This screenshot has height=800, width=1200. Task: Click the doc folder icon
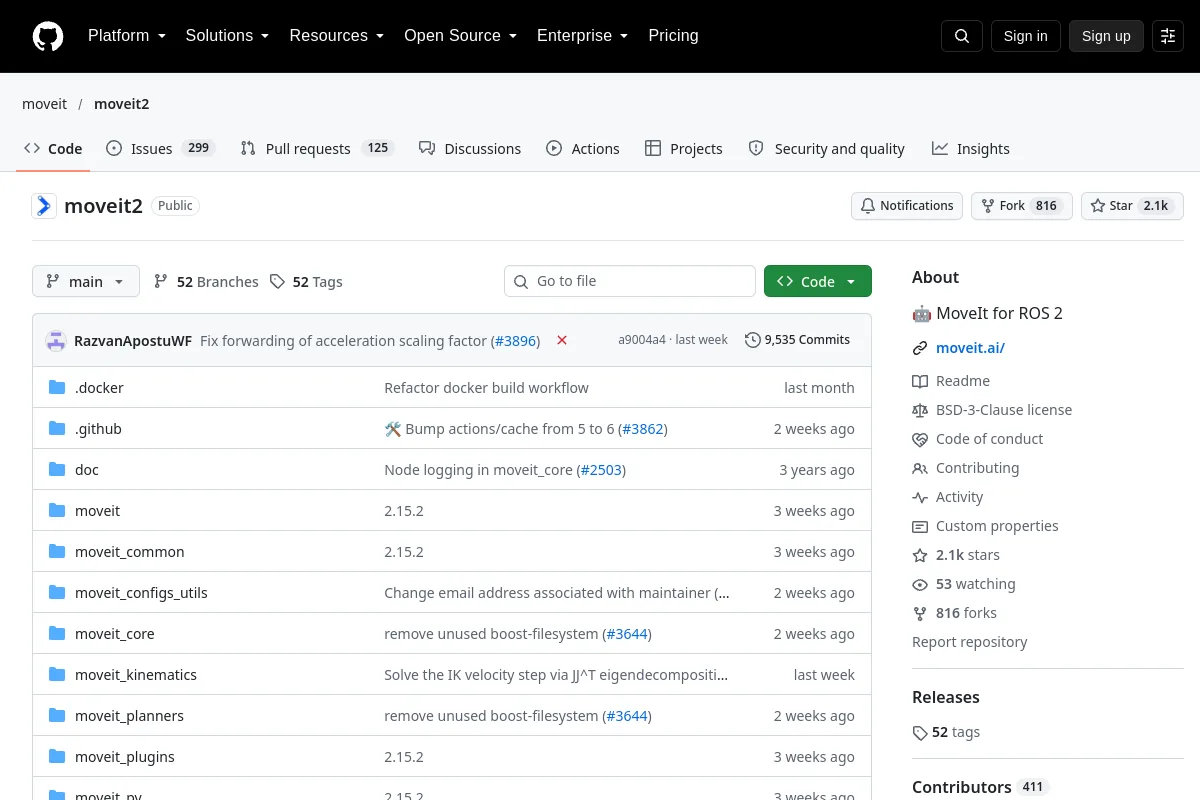pyautogui.click(x=57, y=469)
